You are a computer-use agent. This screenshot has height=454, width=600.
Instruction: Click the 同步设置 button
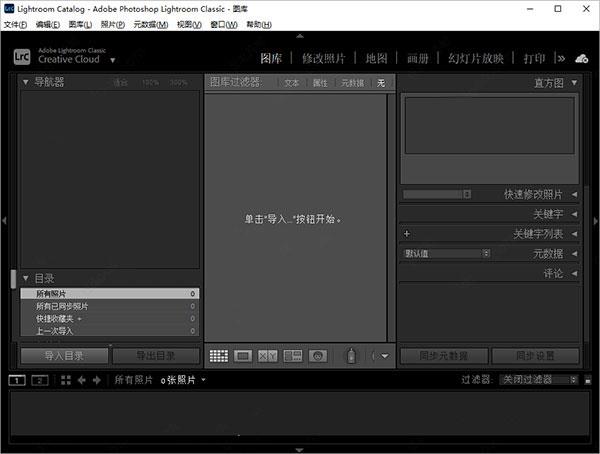coord(535,356)
